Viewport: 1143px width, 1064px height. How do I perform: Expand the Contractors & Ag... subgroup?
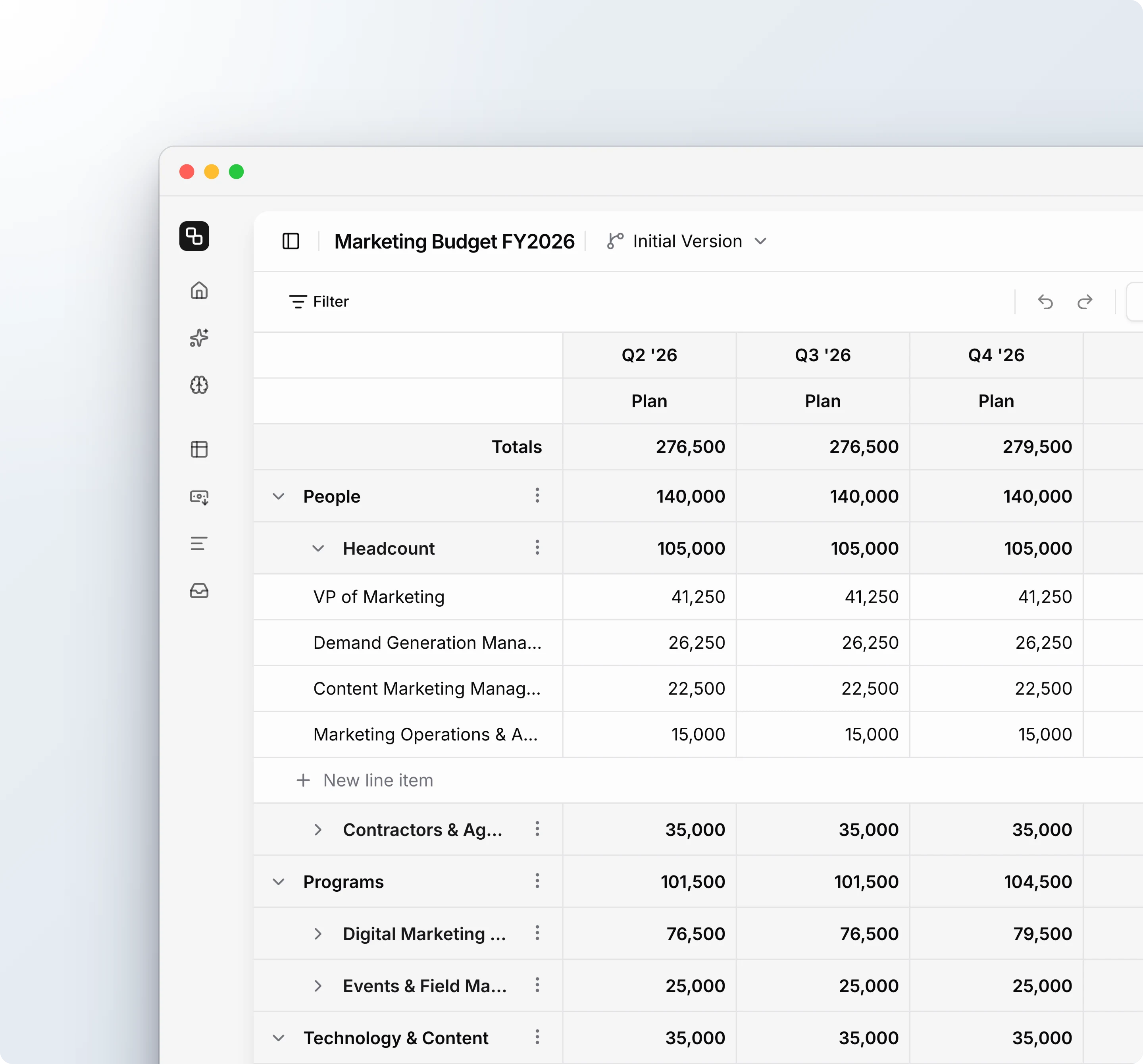pos(318,829)
